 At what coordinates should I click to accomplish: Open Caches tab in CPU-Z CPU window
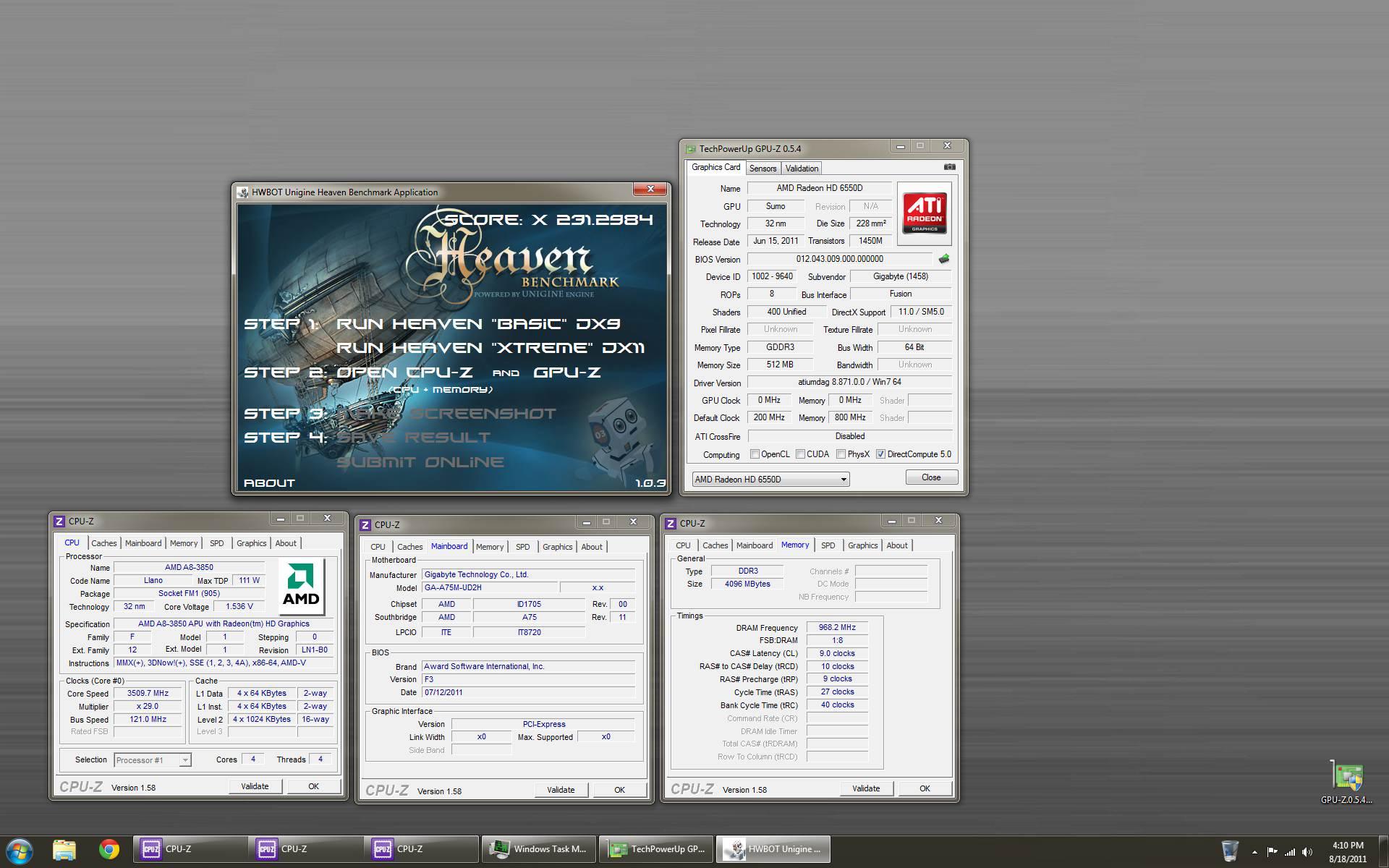[103, 543]
